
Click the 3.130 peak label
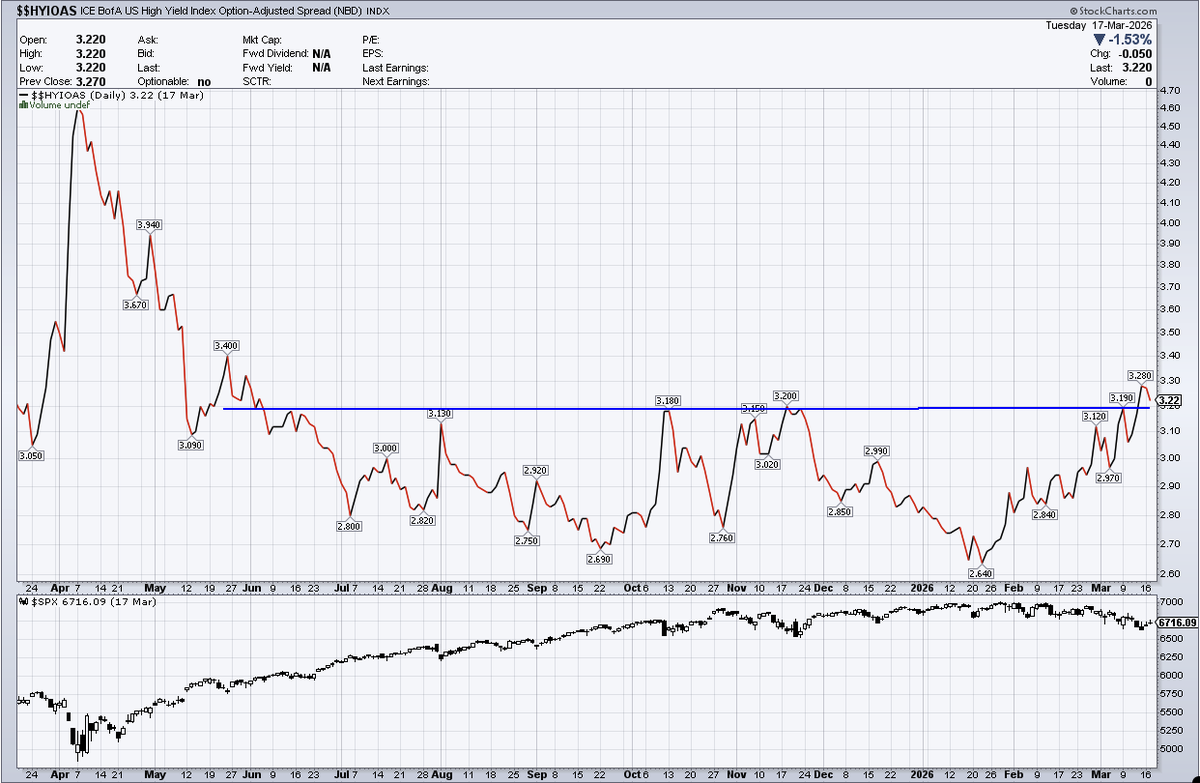point(440,413)
